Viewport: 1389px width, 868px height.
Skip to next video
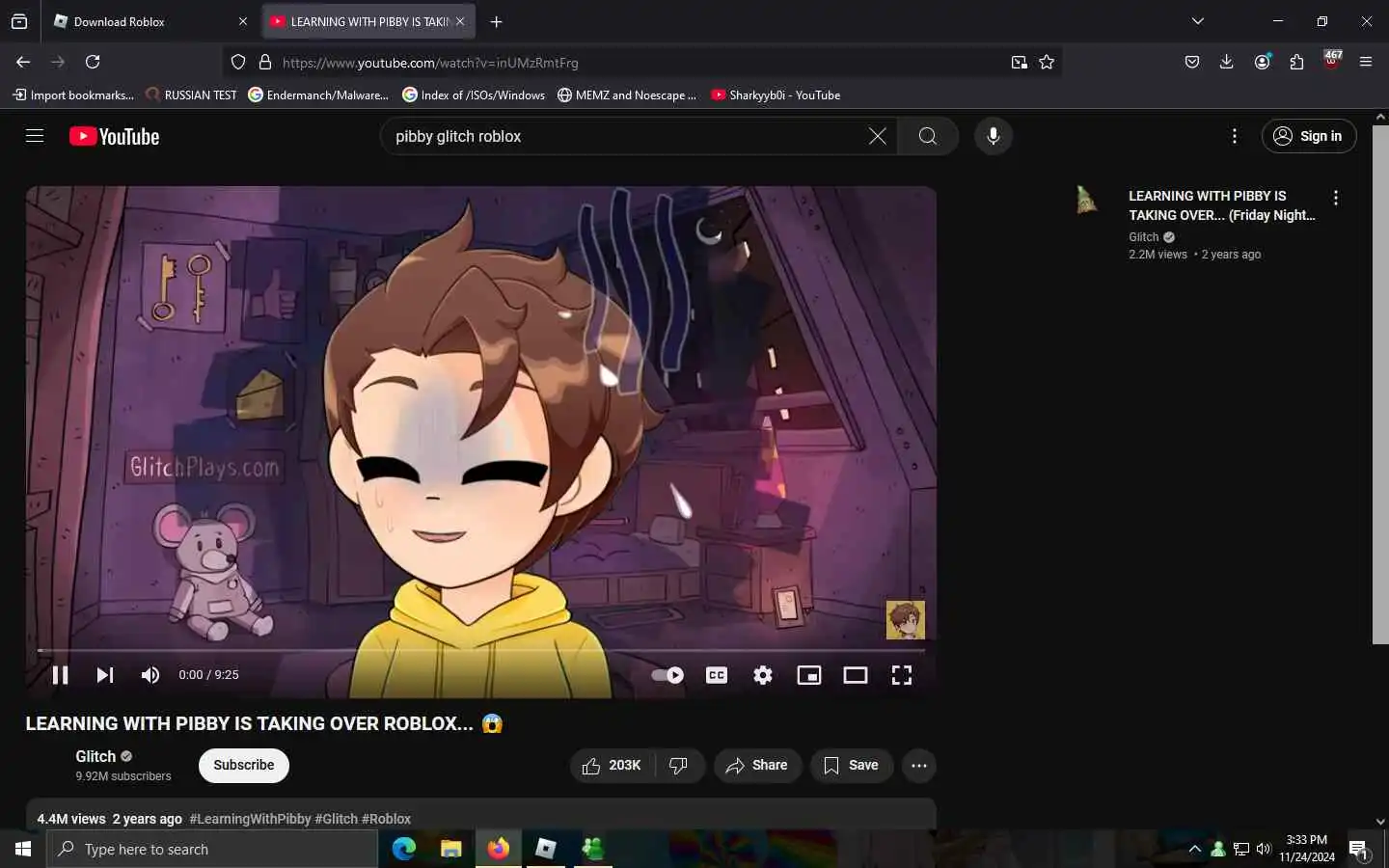tap(105, 675)
